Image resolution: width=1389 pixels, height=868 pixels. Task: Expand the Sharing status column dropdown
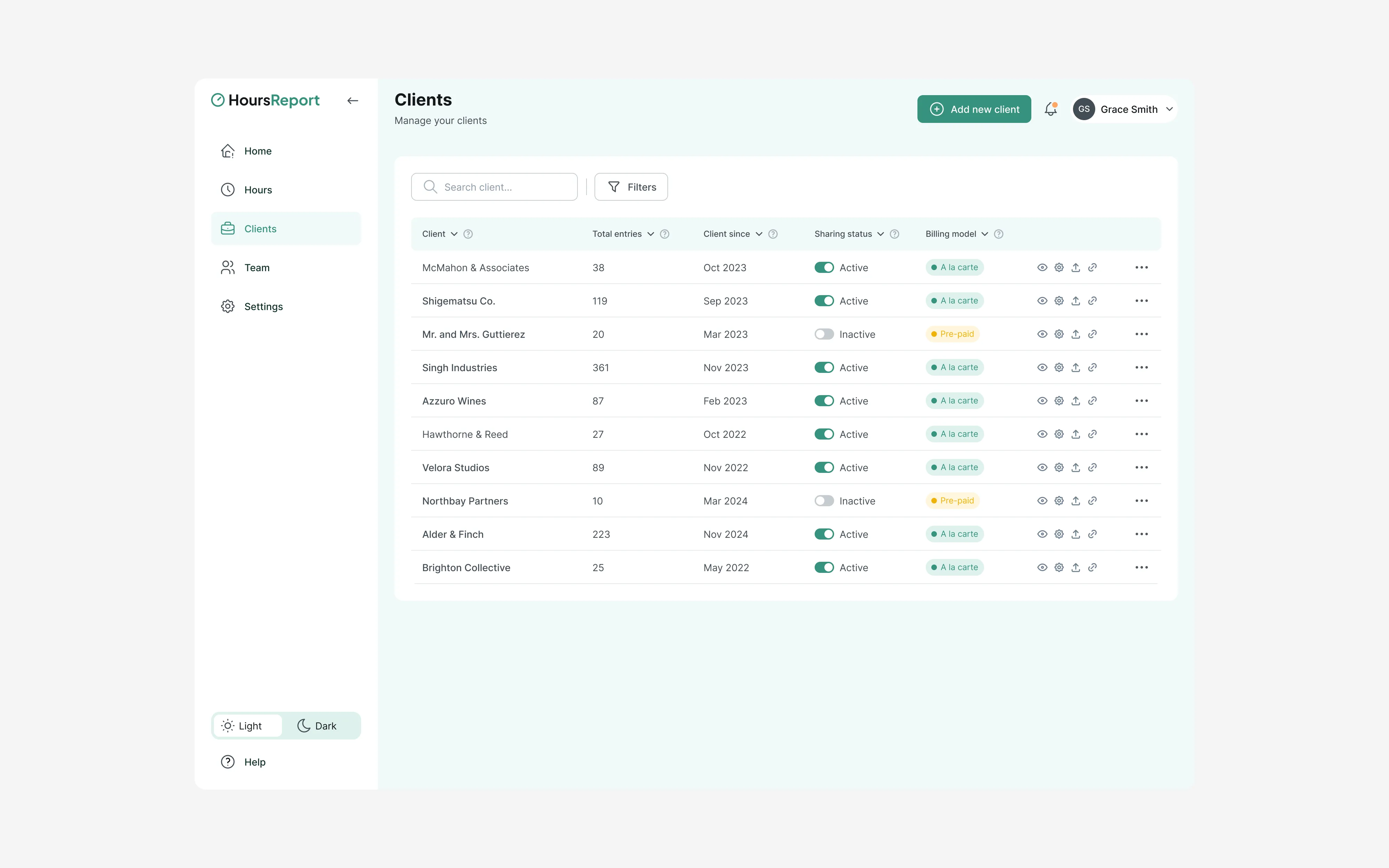coord(881,234)
